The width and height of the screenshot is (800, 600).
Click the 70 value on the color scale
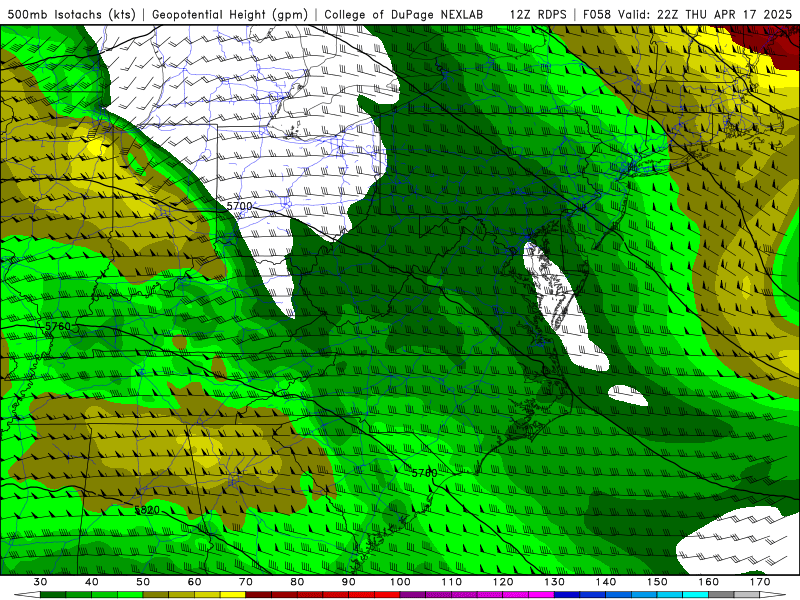tap(246, 582)
